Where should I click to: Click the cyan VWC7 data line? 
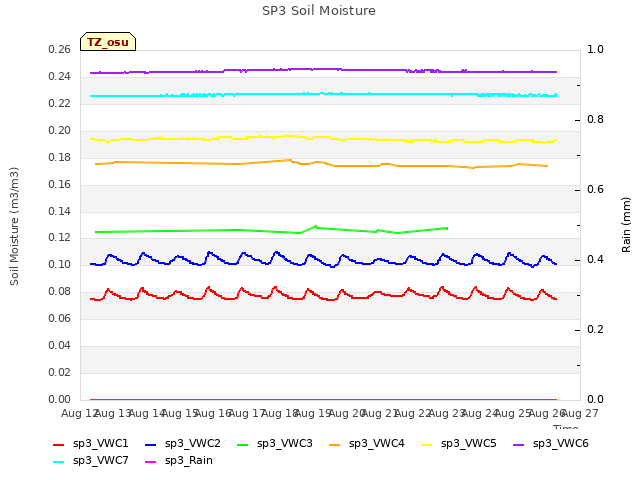coord(322,94)
